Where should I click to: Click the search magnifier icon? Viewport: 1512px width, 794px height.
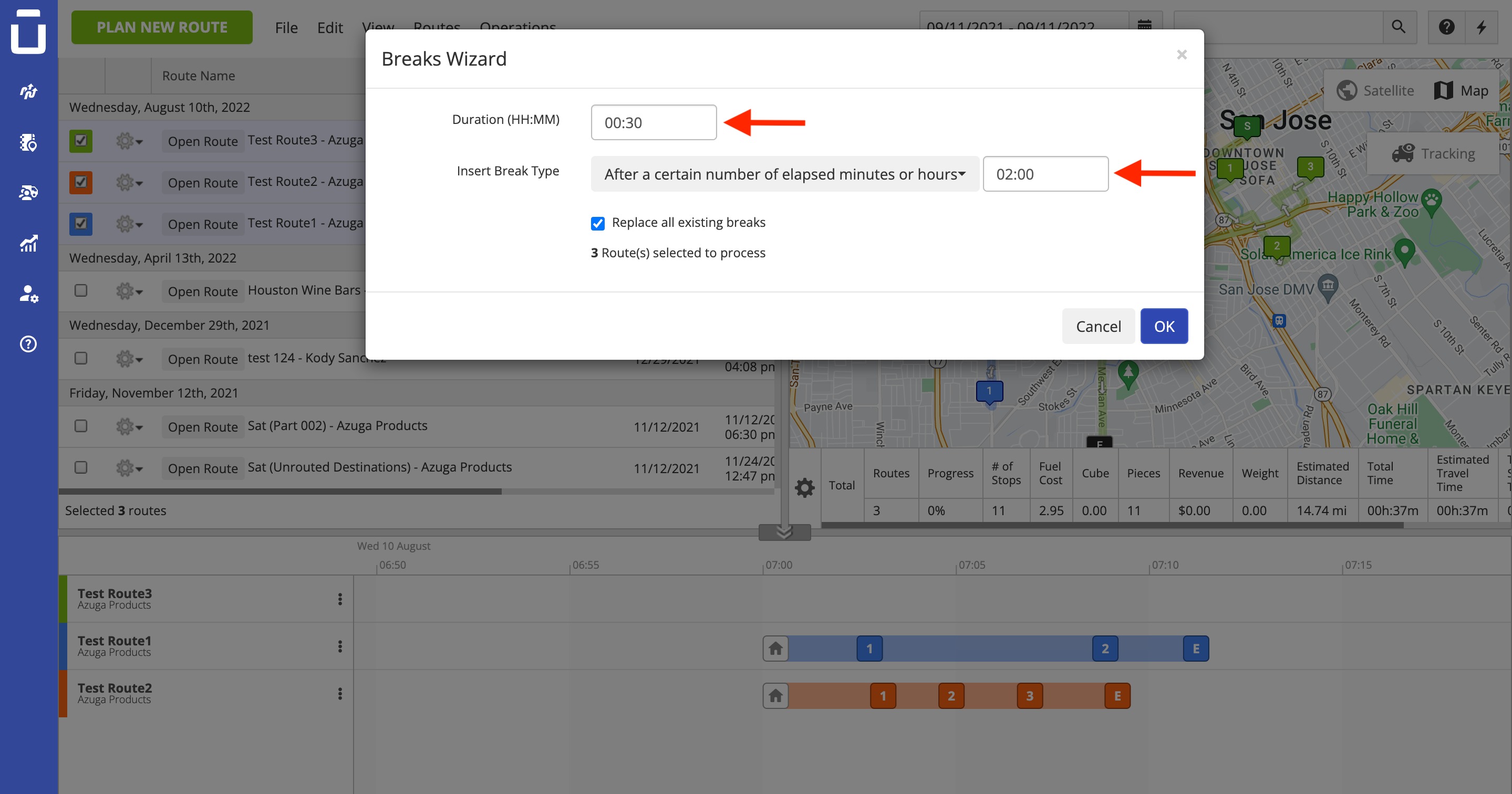coord(1399,27)
